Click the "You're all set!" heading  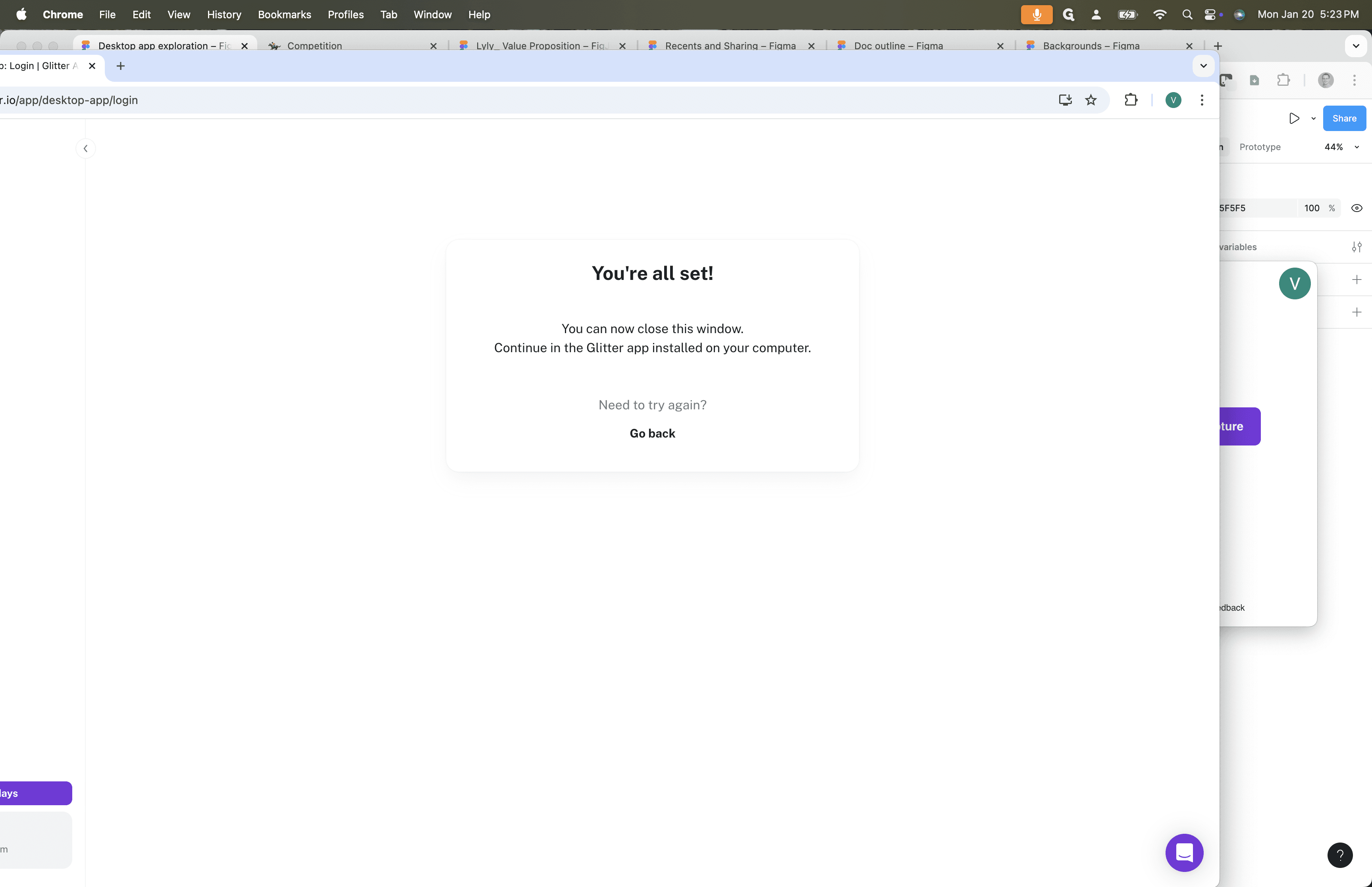[652, 273]
